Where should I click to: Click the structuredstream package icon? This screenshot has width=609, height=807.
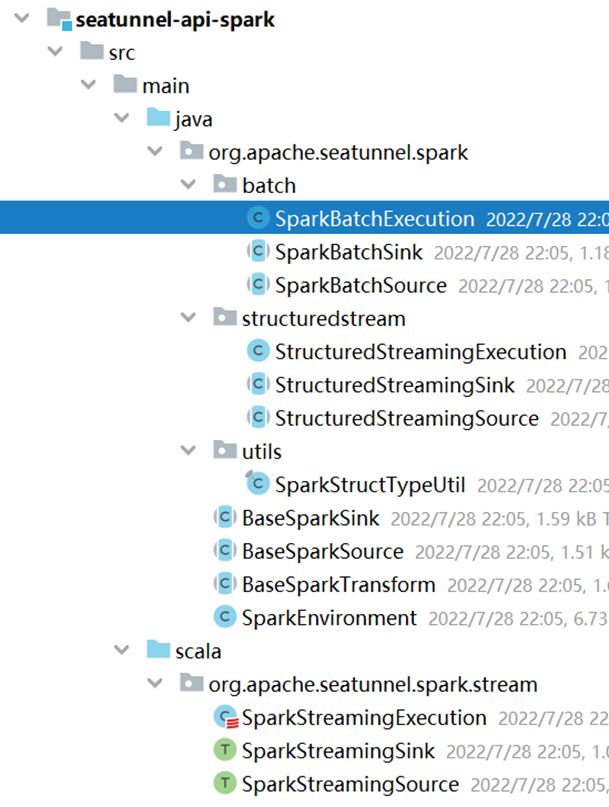[x=224, y=318]
